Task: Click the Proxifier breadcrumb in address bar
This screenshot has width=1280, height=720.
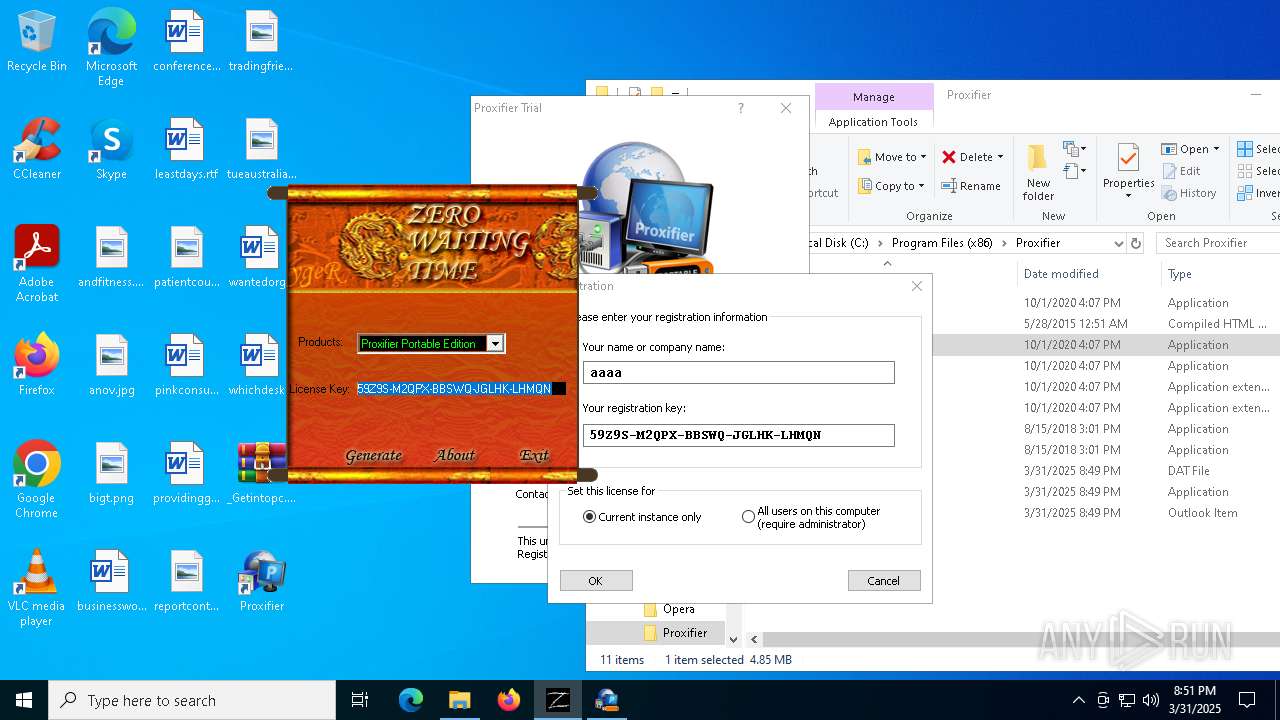Action: coord(1037,243)
